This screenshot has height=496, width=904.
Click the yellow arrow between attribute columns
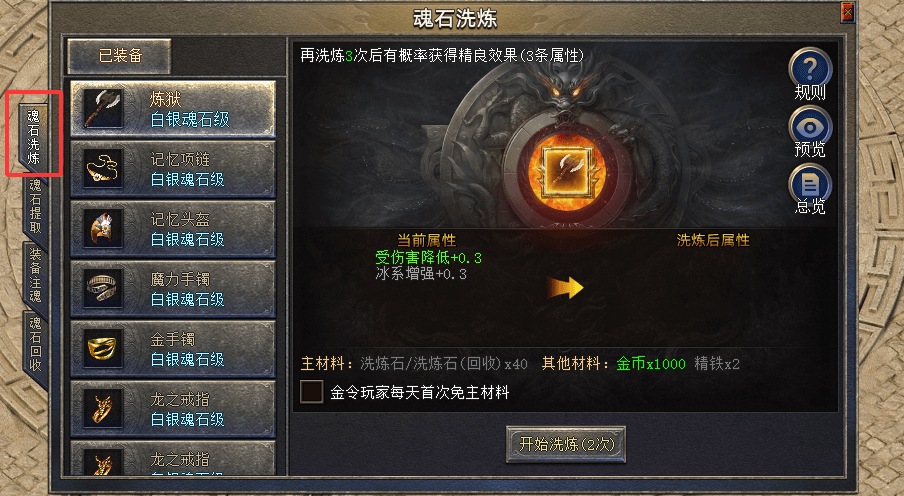(x=566, y=288)
